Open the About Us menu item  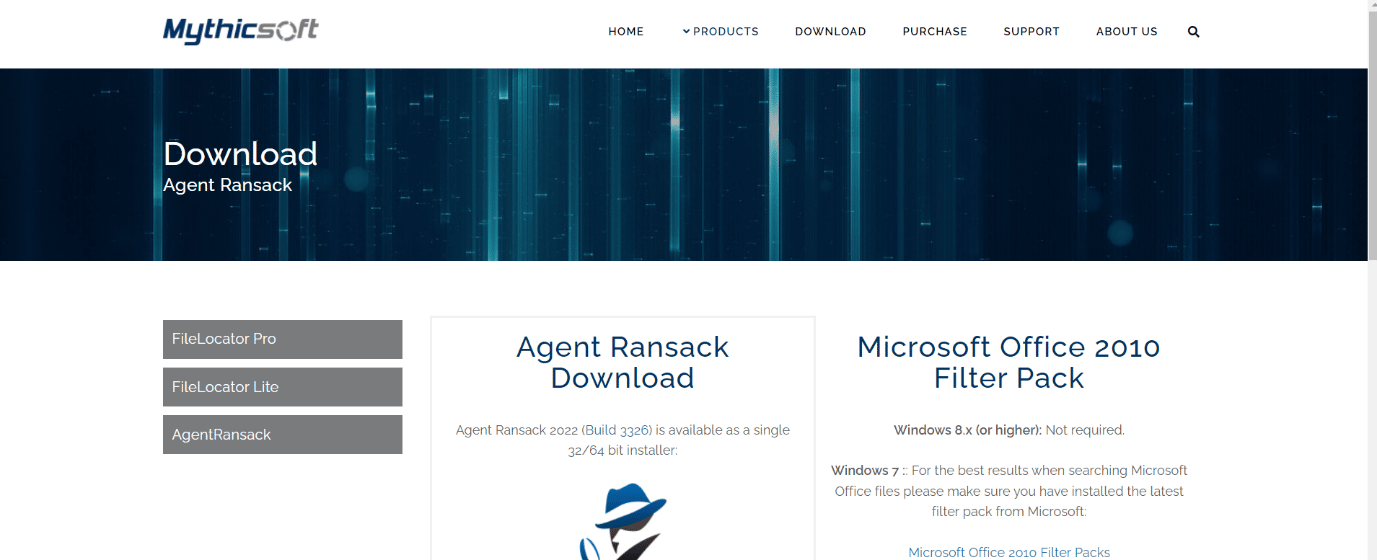1126,32
